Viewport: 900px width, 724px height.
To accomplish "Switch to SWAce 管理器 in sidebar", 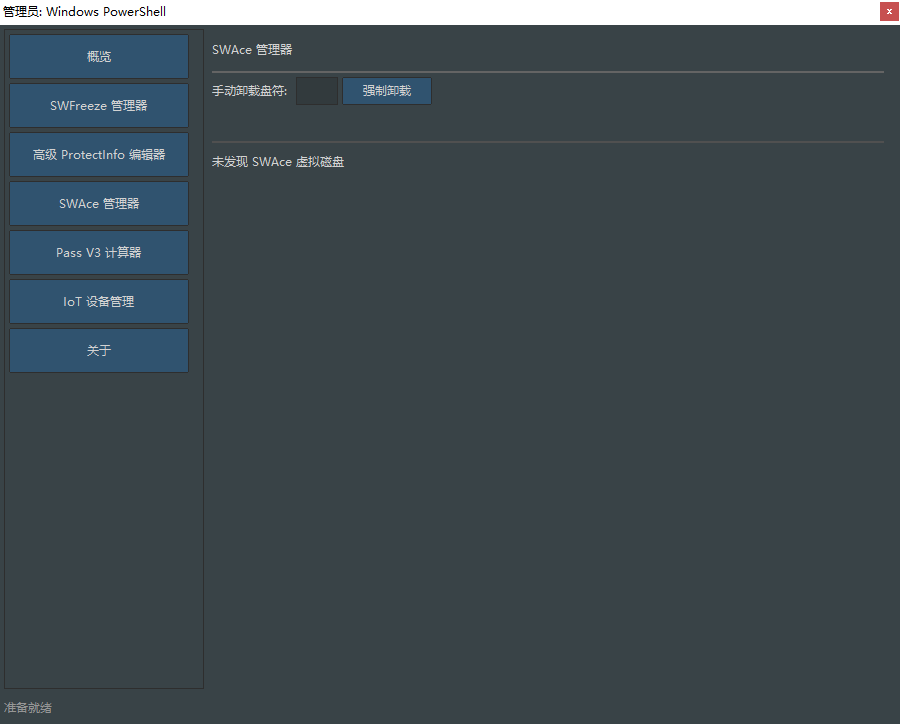I will pos(99,203).
